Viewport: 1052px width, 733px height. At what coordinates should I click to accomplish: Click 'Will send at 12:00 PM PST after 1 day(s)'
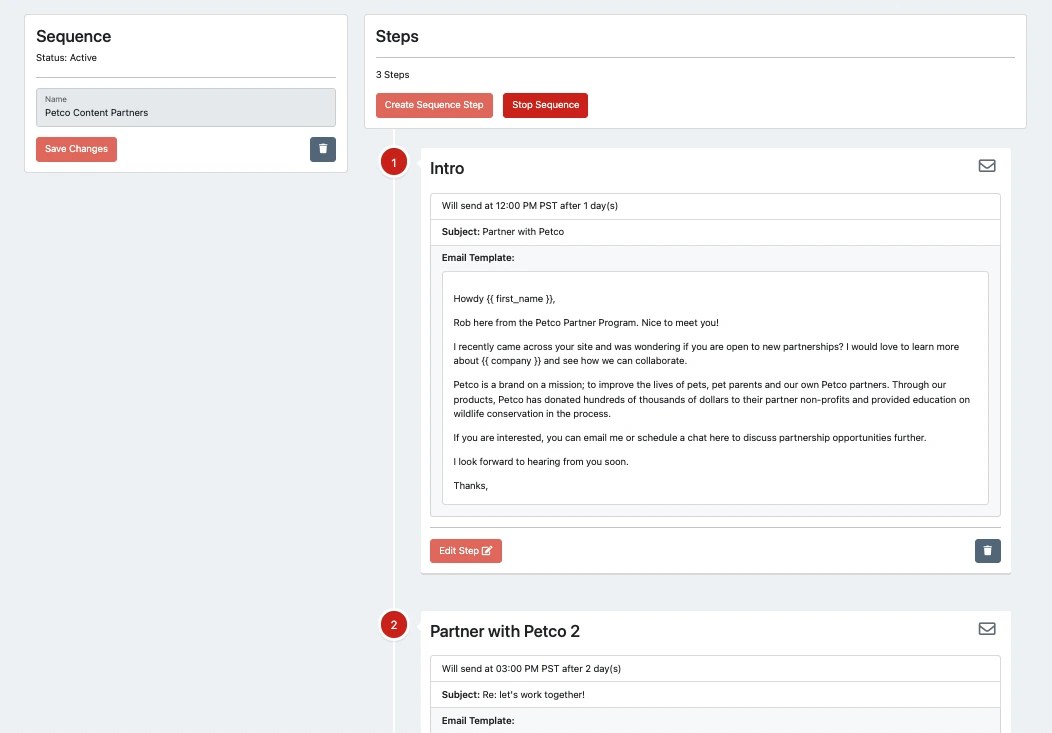(x=529, y=206)
